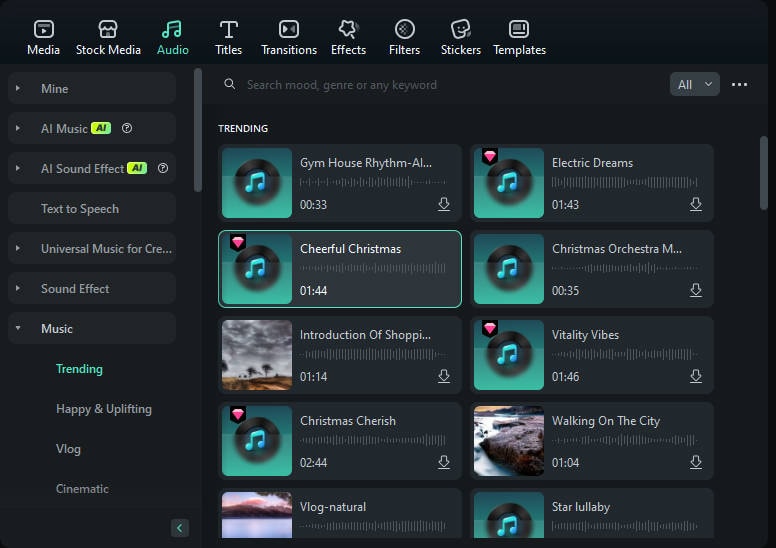Image resolution: width=776 pixels, height=548 pixels.
Task: Click the Cheerful Christmas thumbnail
Action: [x=257, y=269]
